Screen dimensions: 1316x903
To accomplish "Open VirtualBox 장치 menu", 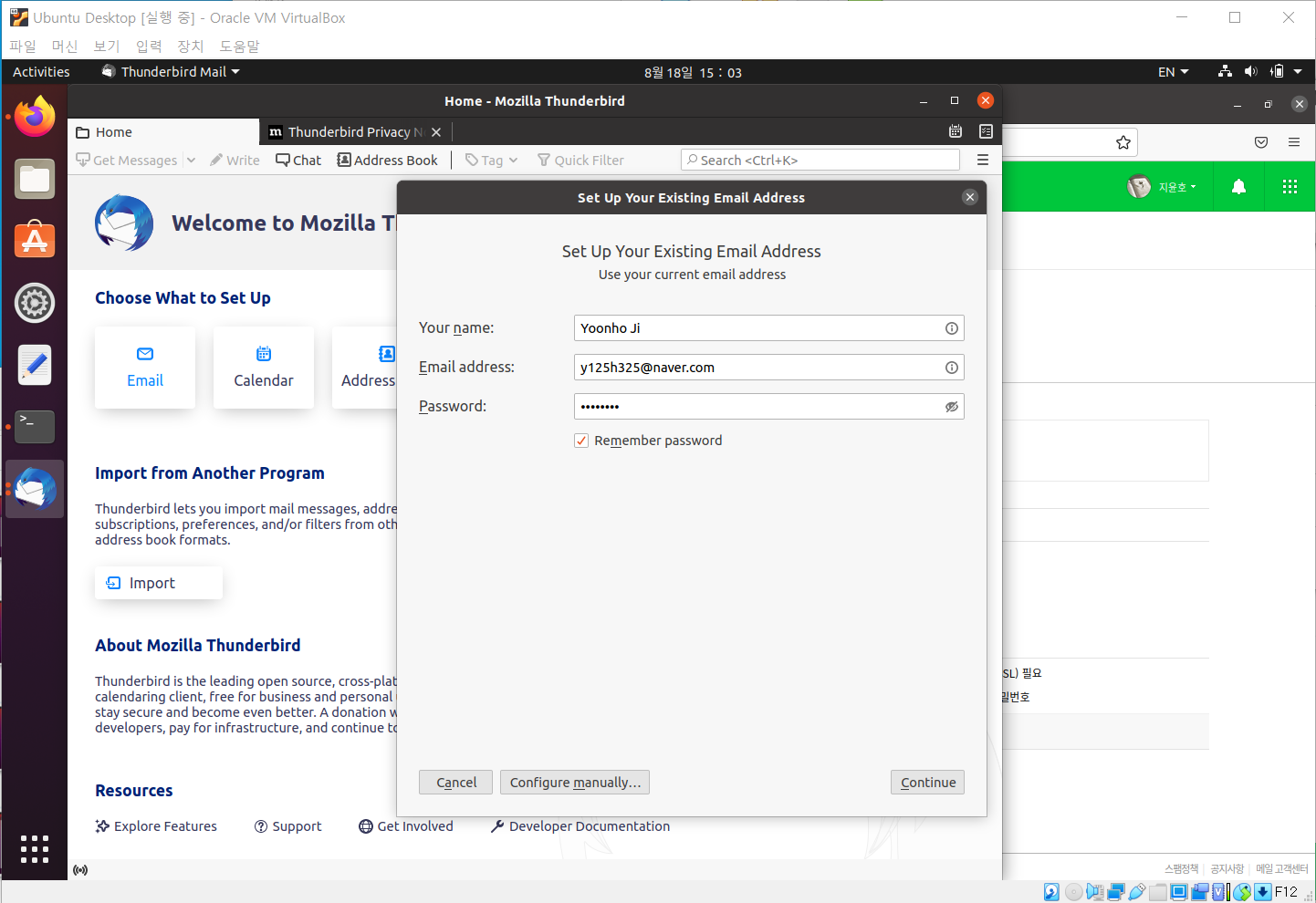I will tap(191, 46).
